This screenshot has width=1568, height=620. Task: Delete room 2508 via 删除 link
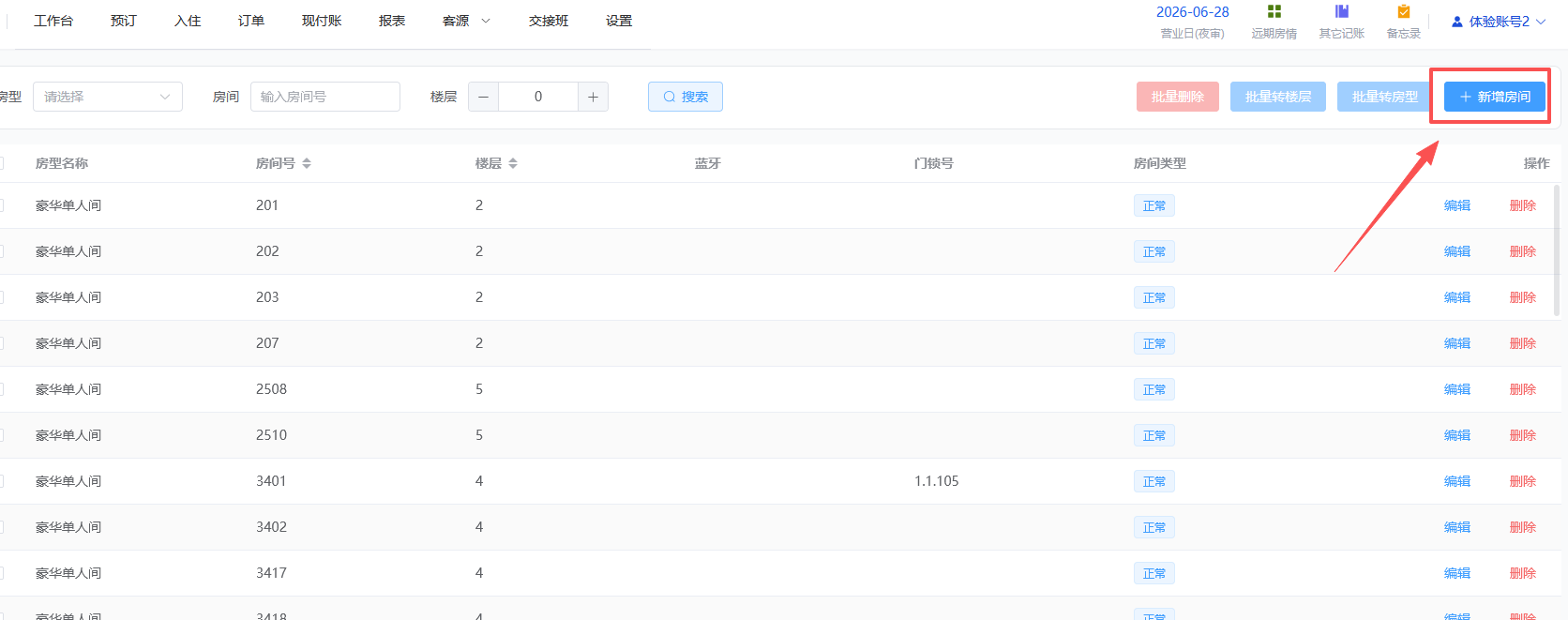[x=1523, y=389]
